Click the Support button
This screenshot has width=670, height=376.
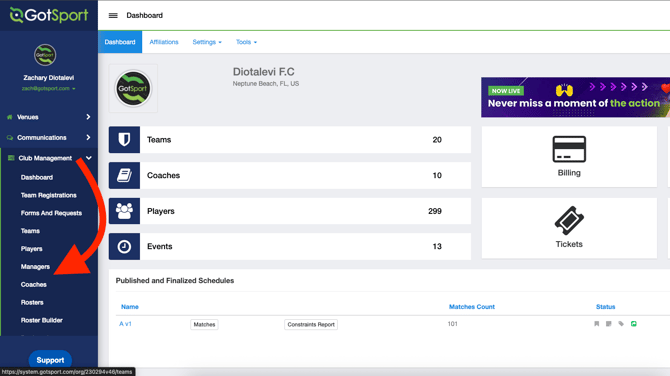[50, 360]
